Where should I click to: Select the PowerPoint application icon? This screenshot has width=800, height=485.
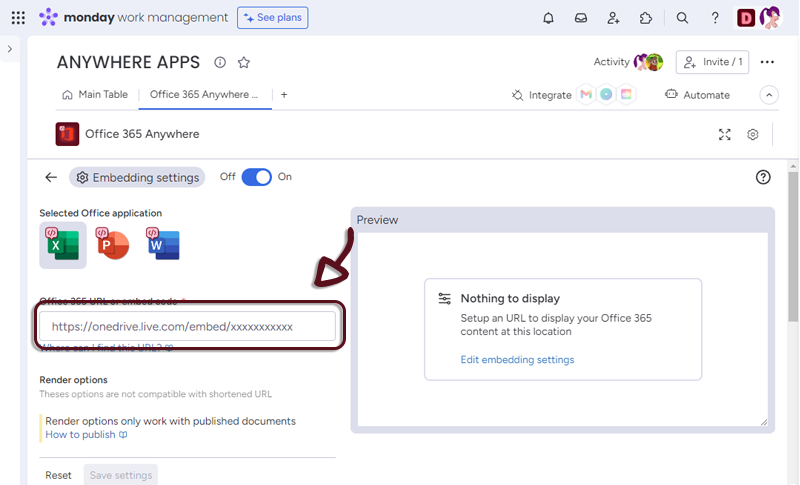pyautogui.click(x=112, y=243)
